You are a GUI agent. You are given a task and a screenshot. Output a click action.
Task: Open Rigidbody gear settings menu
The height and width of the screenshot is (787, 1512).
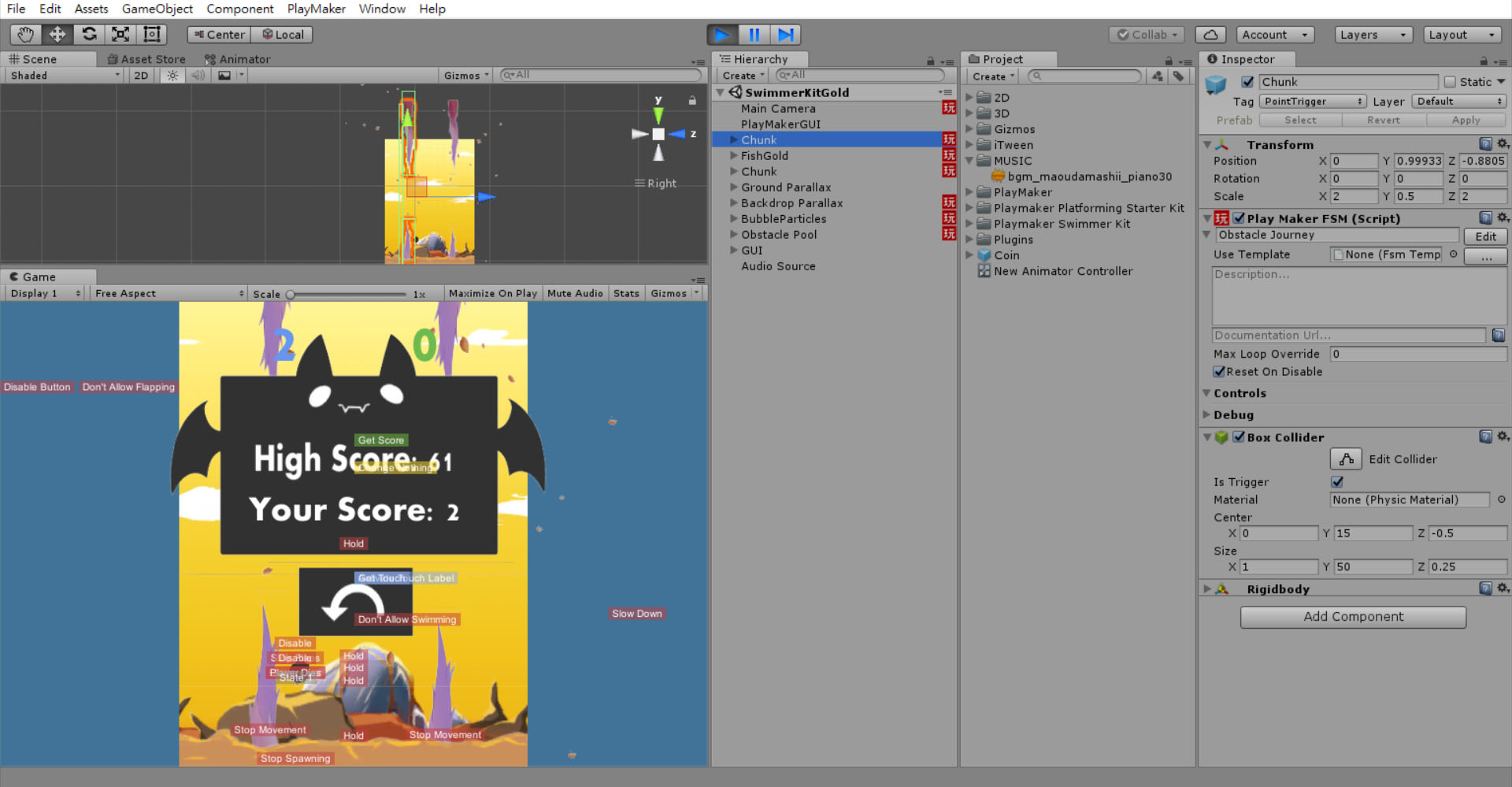pos(1503,588)
